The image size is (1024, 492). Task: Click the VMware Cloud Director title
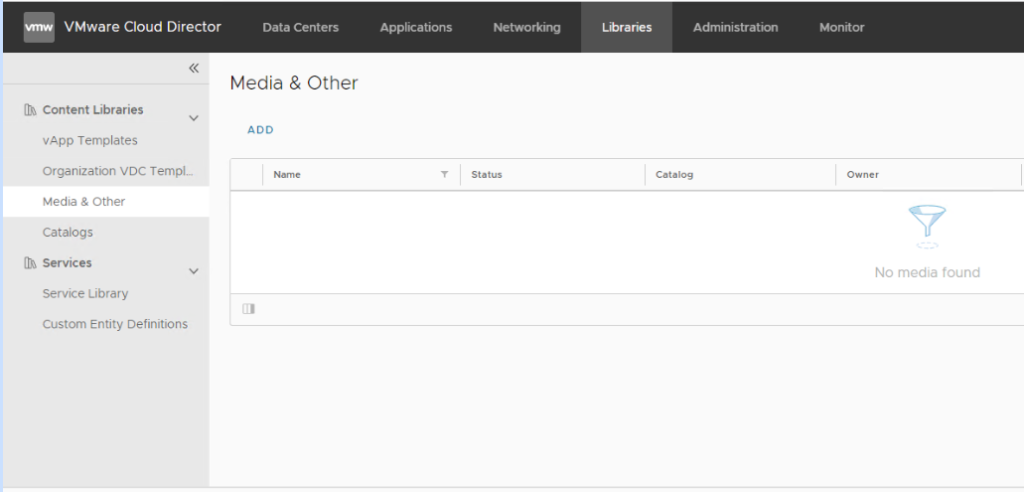point(142,27)
